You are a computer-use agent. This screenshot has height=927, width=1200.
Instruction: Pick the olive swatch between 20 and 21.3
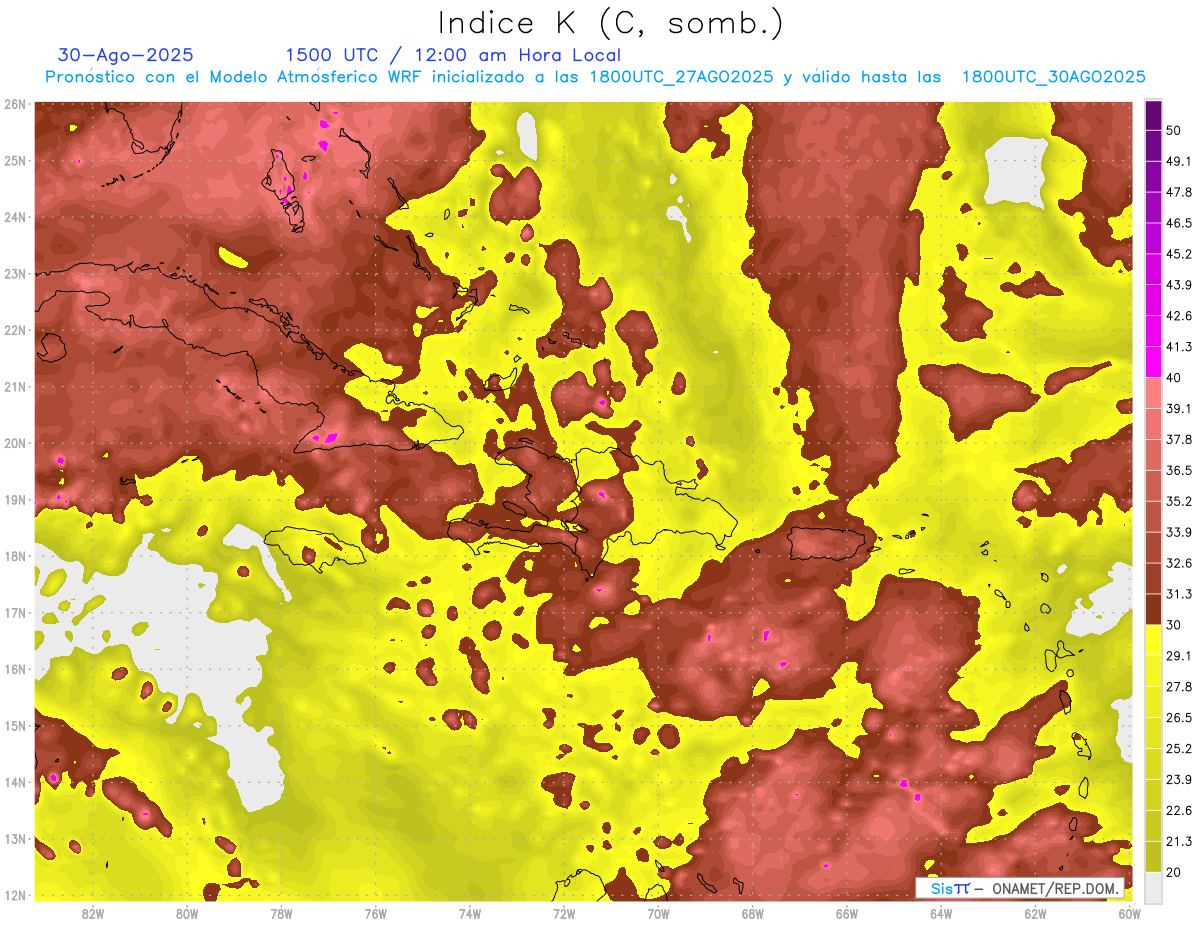tap(1153, 856)
